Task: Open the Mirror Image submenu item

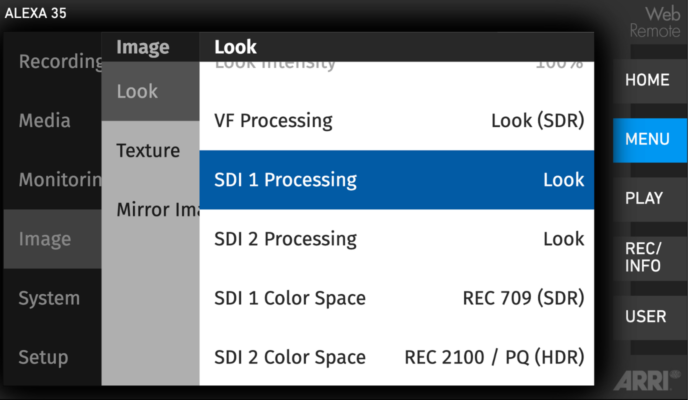Action: click(150, 210)
